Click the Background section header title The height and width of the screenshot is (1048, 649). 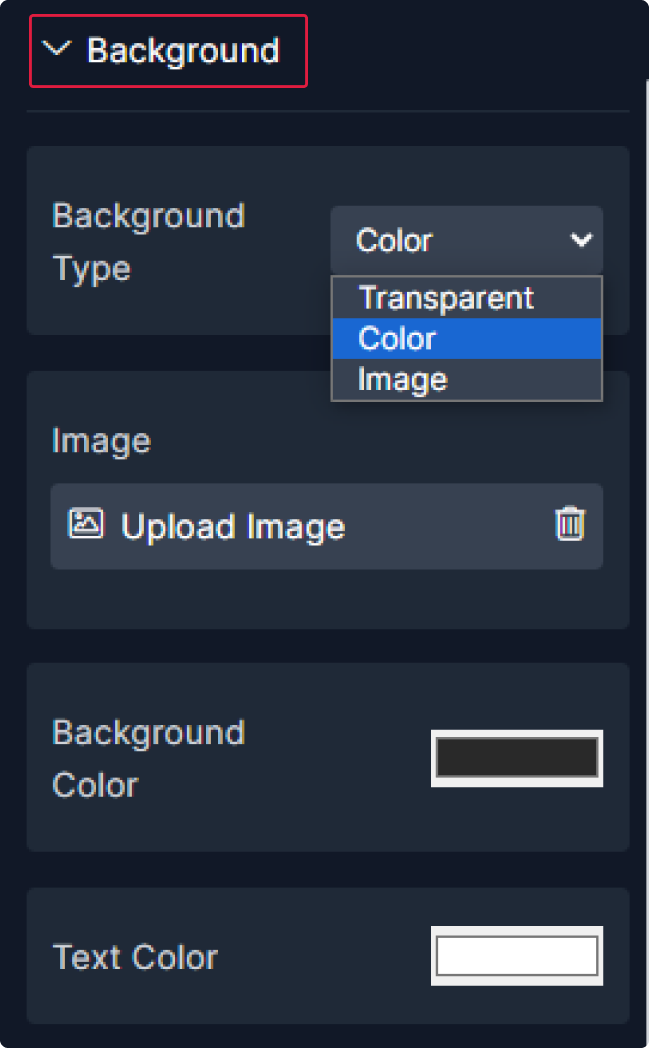(x=183, y=50)
